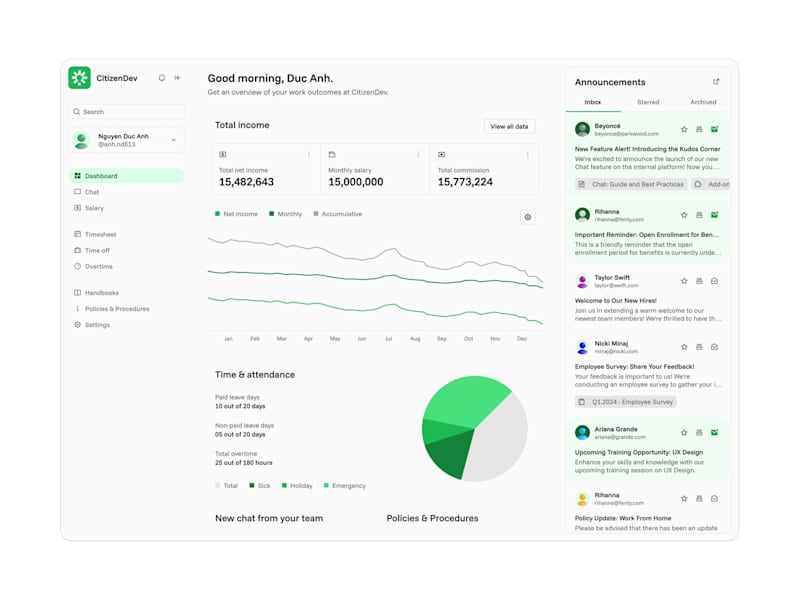This screenshot has height=600, width=800.
Task: Archive the Rihanna Policy Update announcement
Action: coord(699,498)
